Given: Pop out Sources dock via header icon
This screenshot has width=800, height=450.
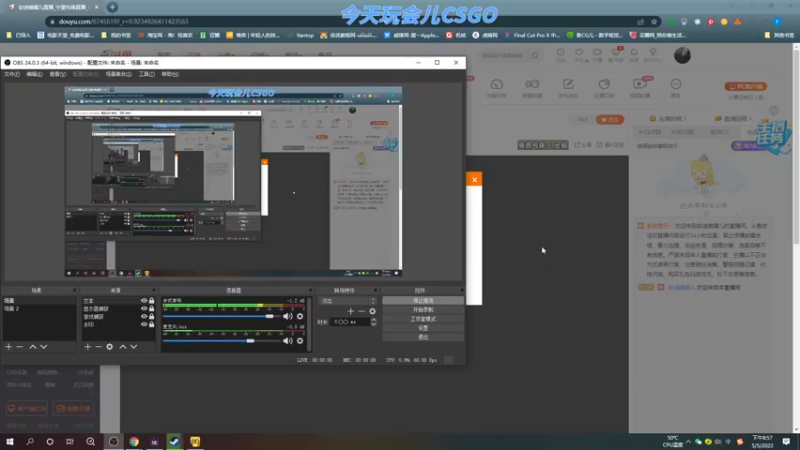Looking at the screenshot, I should point(154,290).
